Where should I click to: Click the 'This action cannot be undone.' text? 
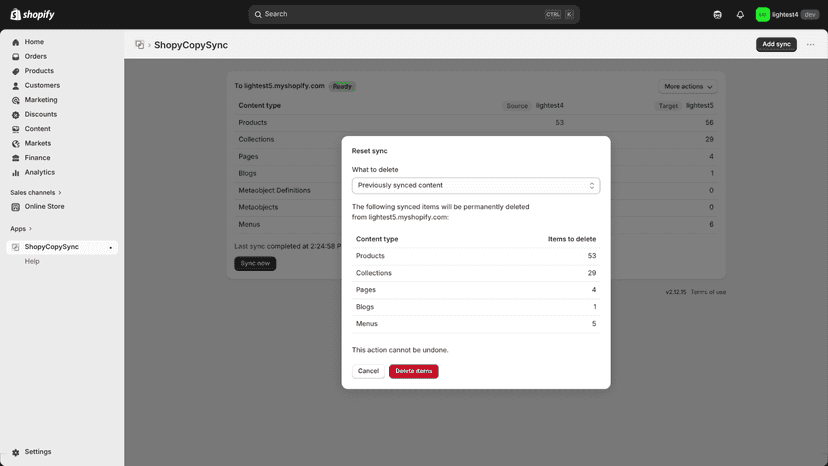(x=400, y=350)
